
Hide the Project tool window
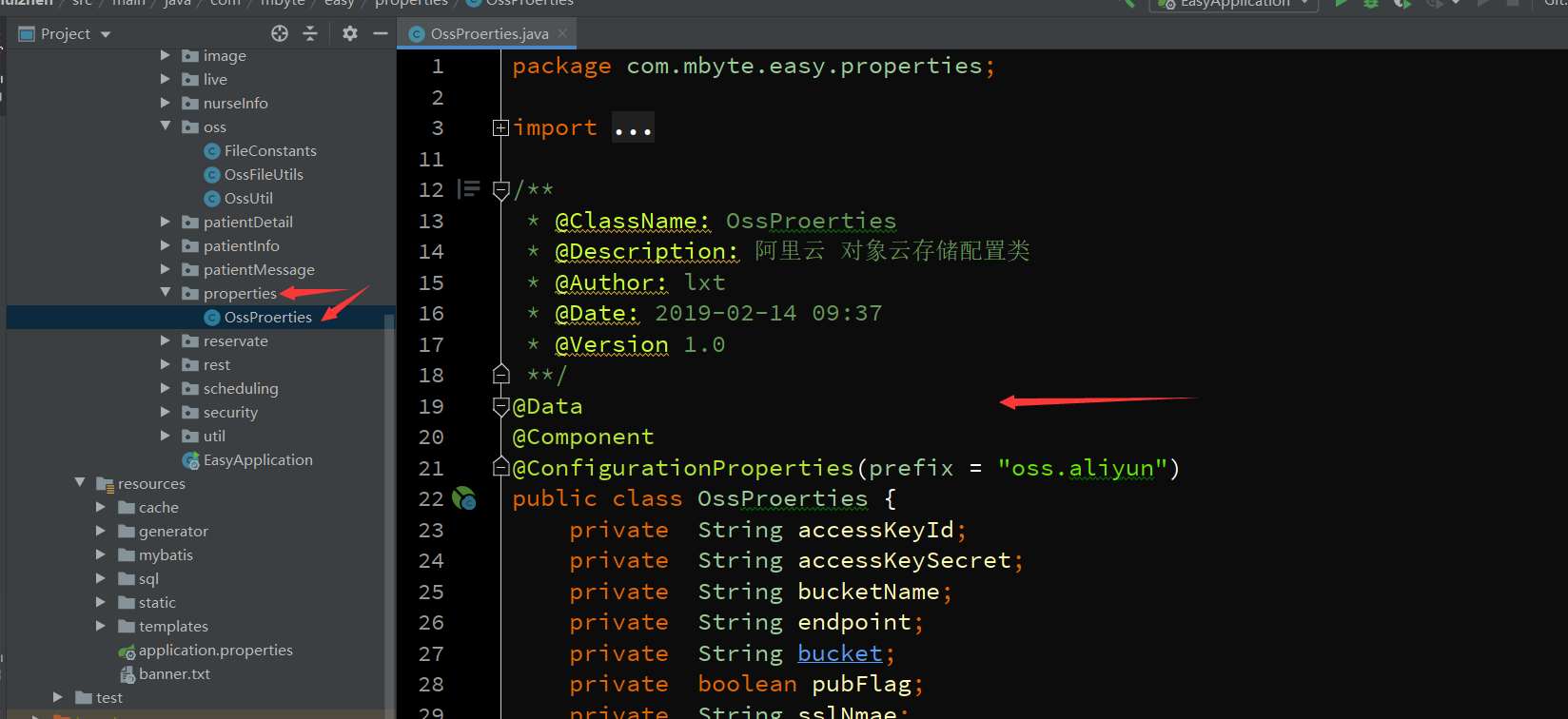(381, 33)
